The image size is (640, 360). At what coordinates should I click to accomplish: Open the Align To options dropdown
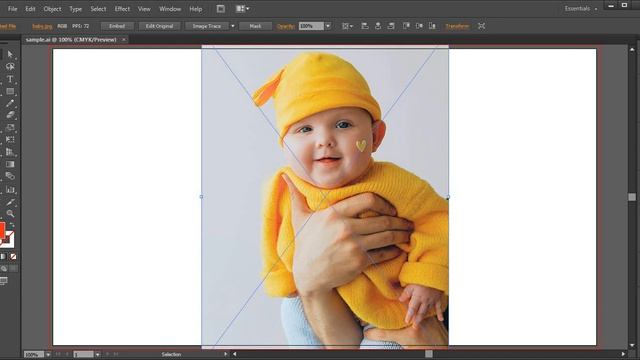(347, 26)
